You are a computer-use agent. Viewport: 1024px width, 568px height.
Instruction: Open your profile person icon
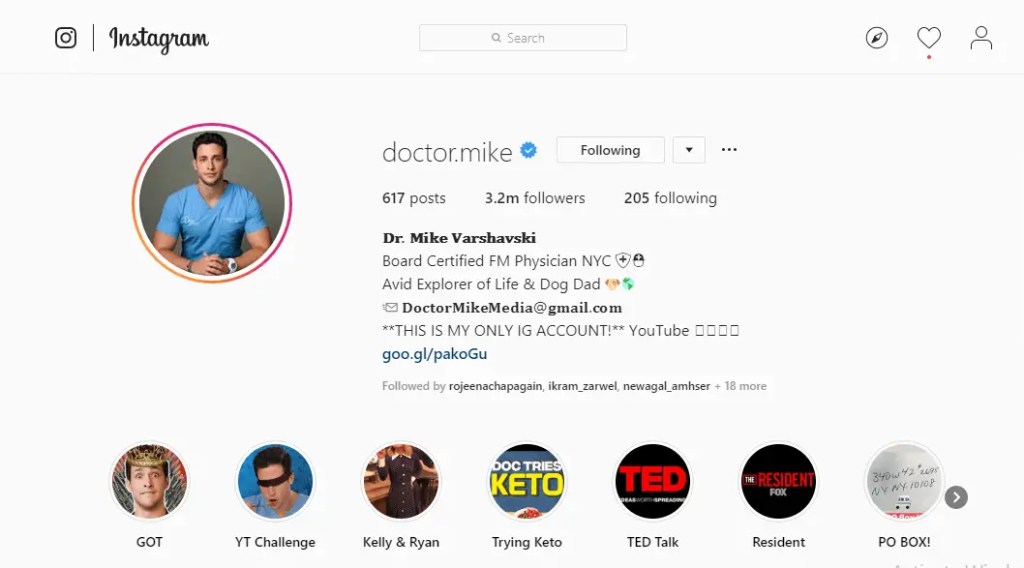[981, 38]
